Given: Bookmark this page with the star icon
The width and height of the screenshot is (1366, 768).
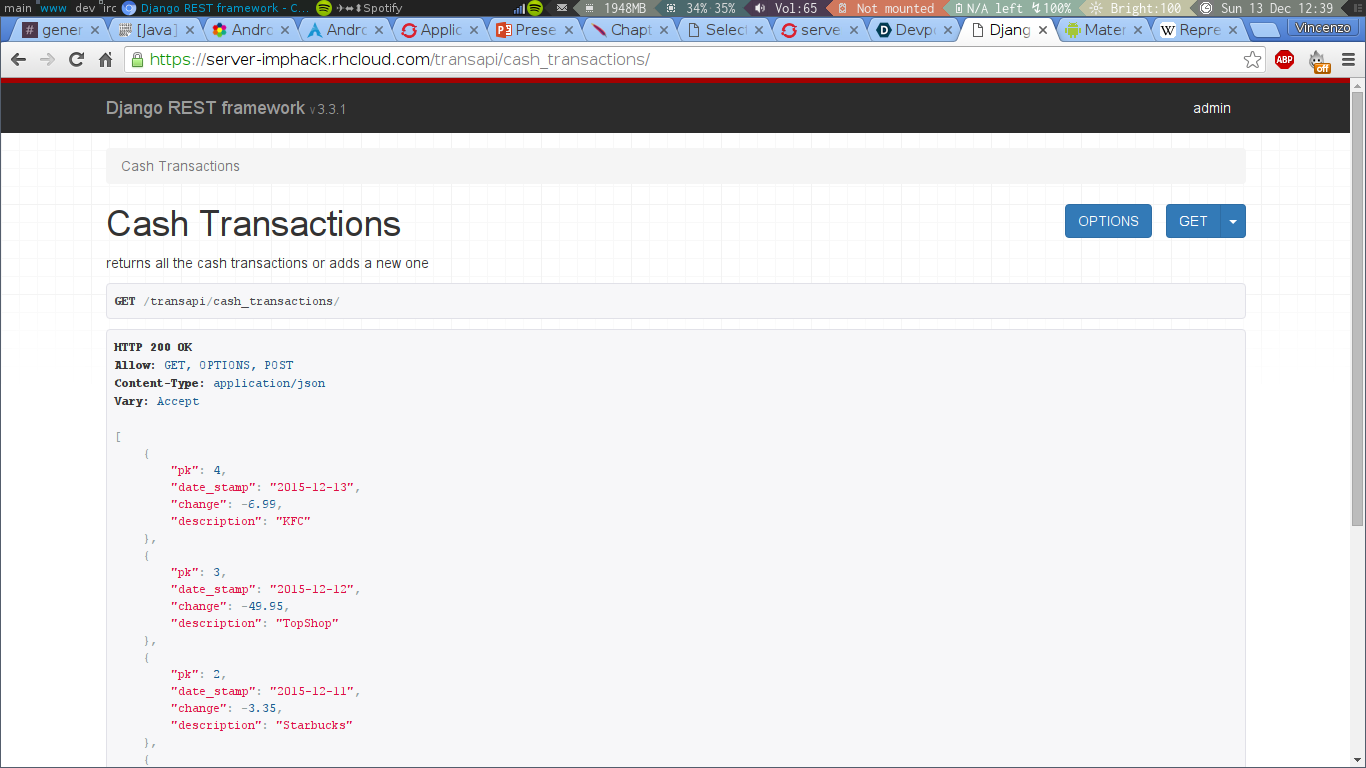Looking at the screenshot, I should [x=1252, y=60].
